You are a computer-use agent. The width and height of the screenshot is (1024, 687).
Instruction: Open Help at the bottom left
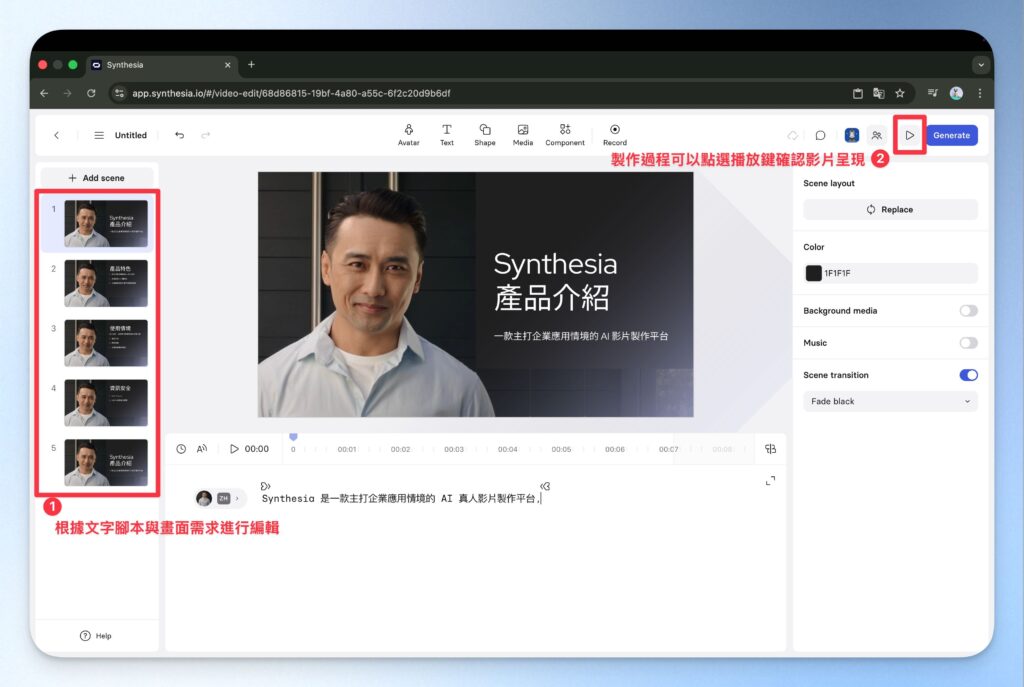coord(96,635)
